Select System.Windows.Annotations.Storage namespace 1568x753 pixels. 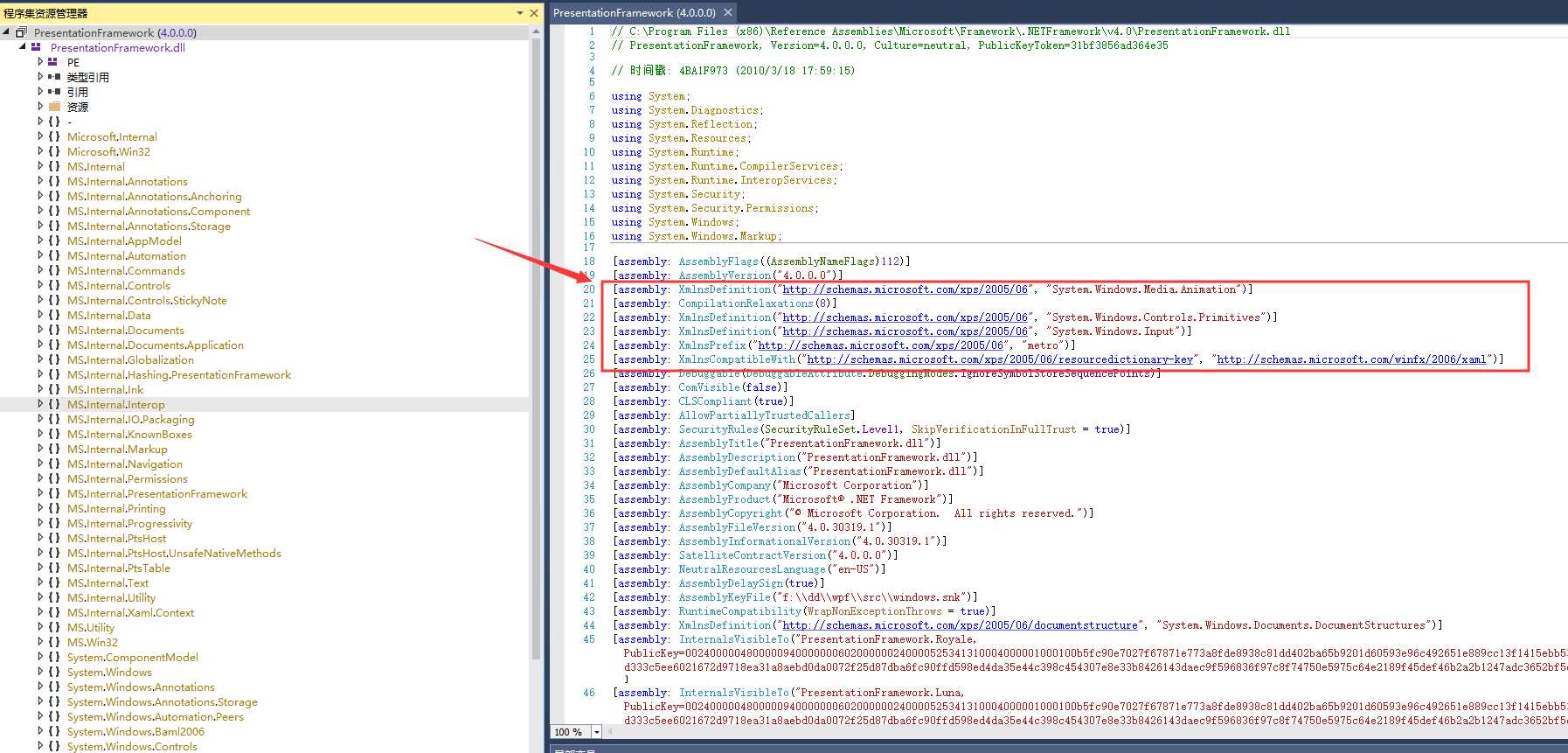click(x=163, y=701)
